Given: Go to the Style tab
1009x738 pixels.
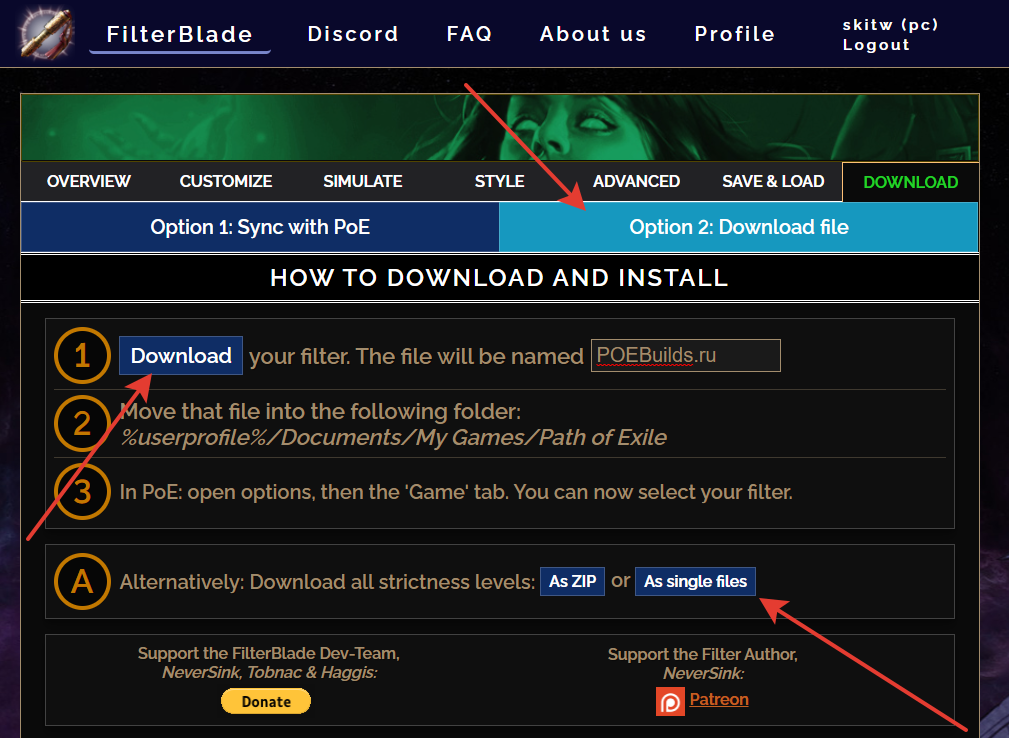Looking at the screenshot, I should (500, 181).
